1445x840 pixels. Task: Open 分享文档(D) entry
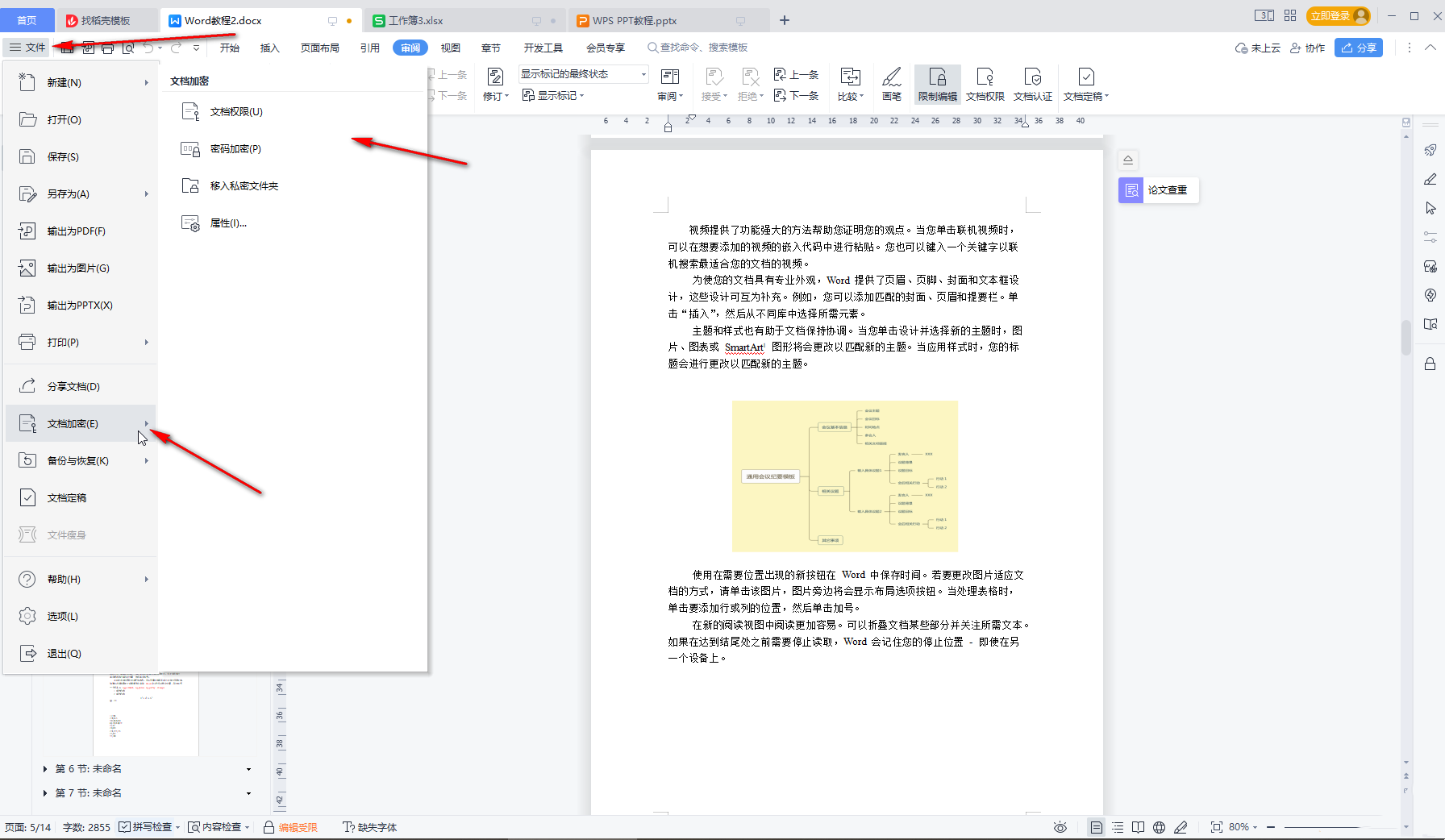[80, 386]
